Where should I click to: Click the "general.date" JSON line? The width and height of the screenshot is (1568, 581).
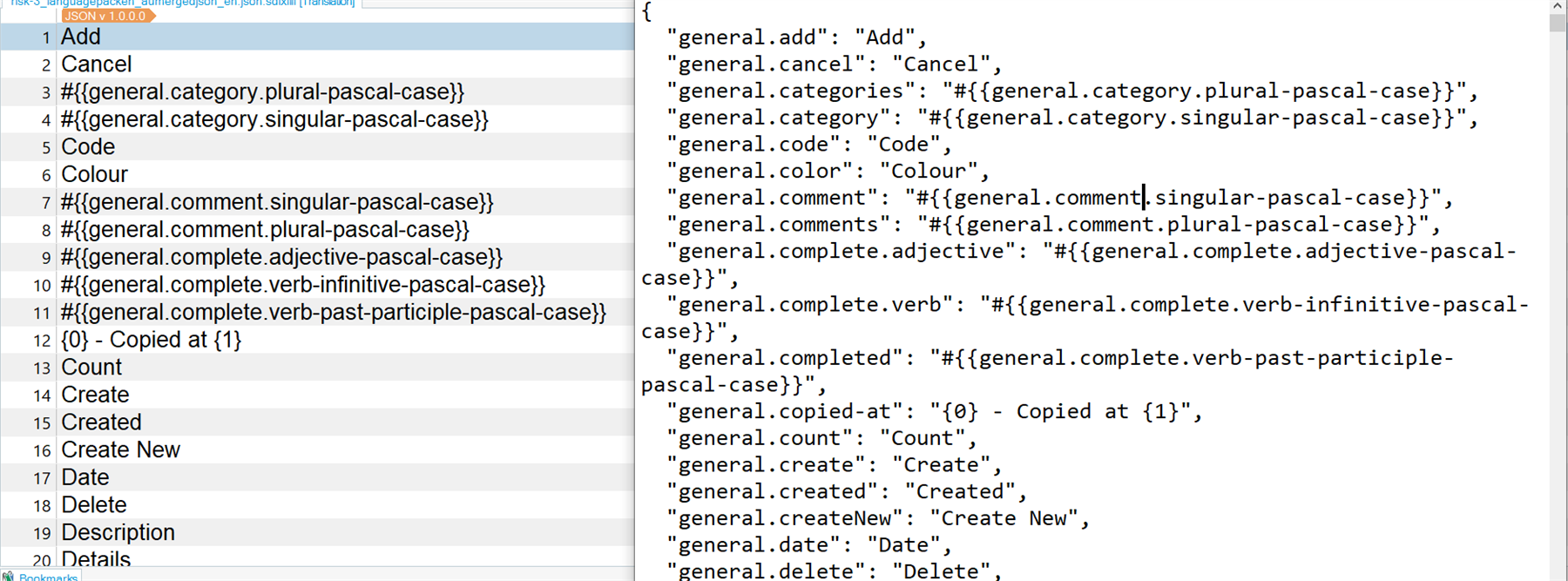(808, 545)
